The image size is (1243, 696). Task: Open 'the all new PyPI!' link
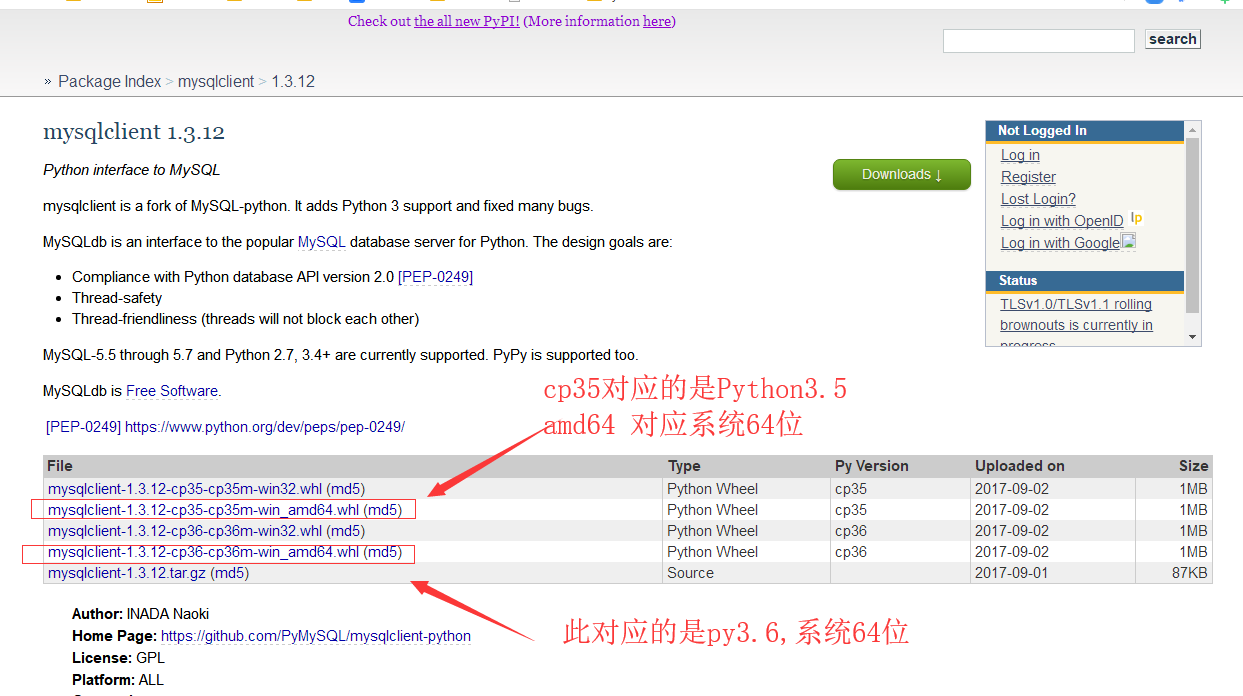pos(467,21)
